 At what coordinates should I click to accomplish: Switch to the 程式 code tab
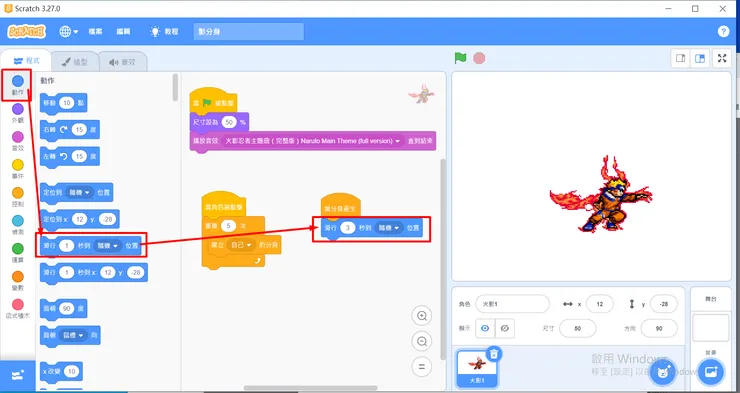26,61
